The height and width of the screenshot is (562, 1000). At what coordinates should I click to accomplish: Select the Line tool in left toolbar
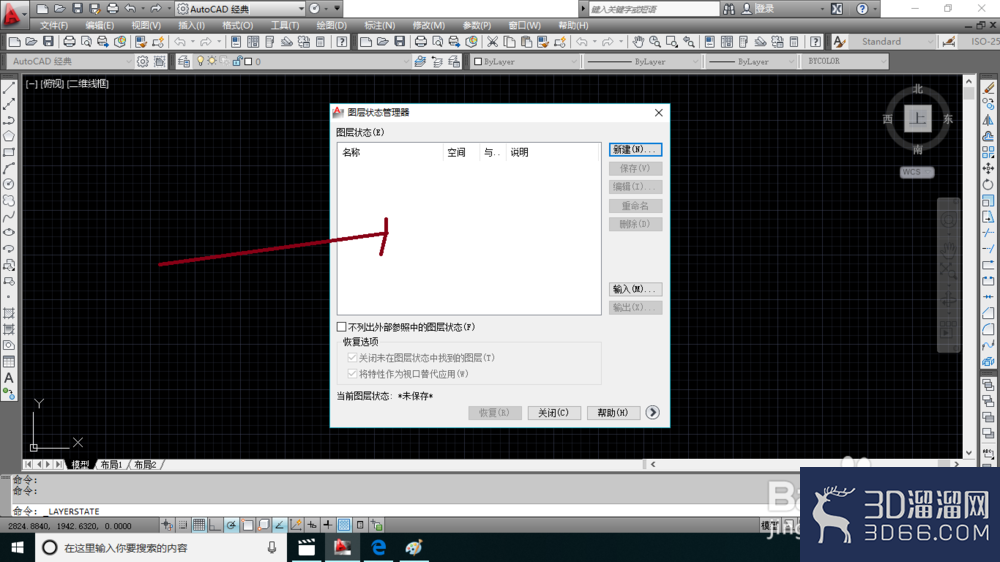click(x=9, y=88)
